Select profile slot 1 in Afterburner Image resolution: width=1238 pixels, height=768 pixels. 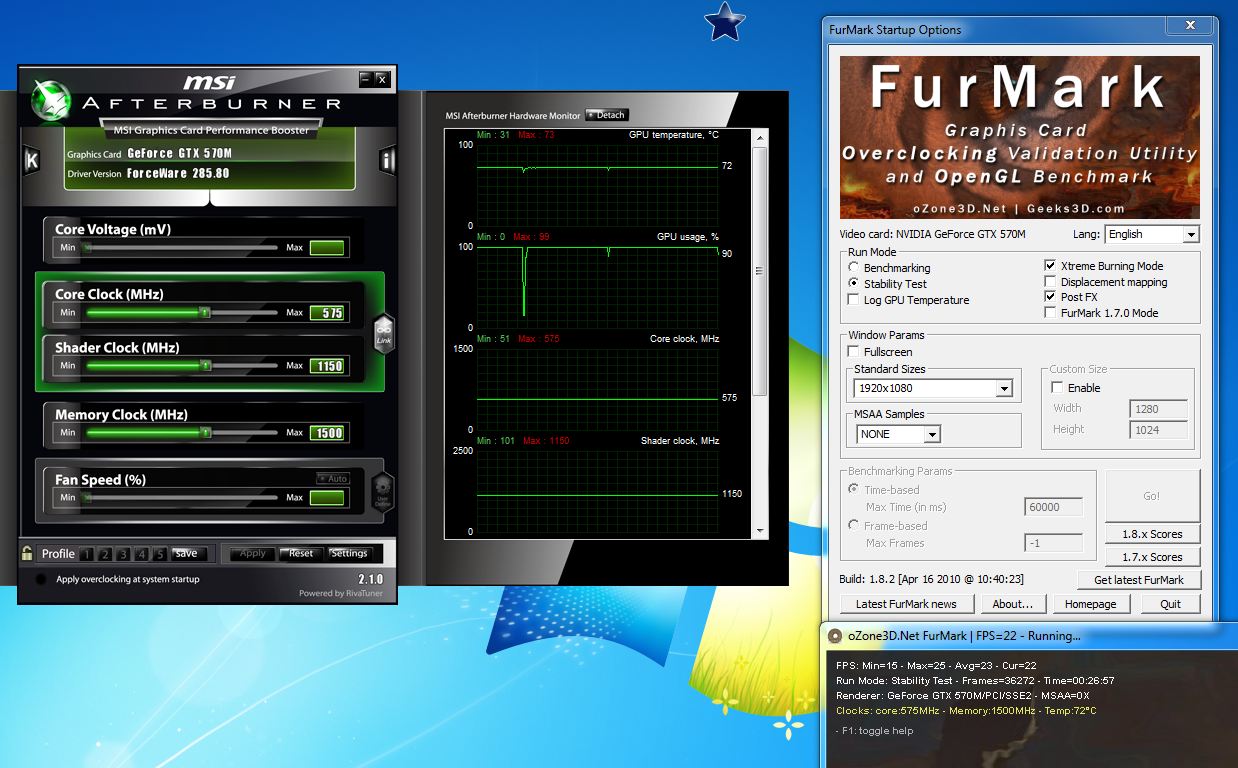88,554
